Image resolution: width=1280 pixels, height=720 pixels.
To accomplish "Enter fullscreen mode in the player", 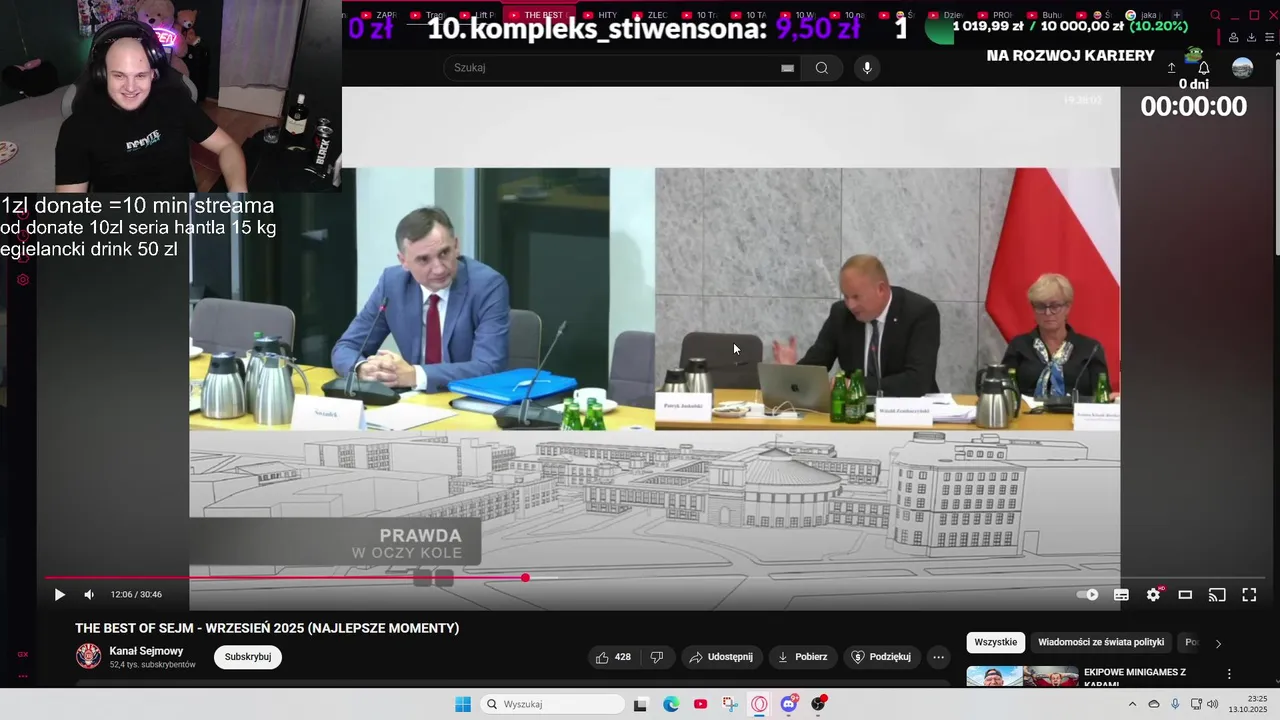I will click(x=1249, y=595).
